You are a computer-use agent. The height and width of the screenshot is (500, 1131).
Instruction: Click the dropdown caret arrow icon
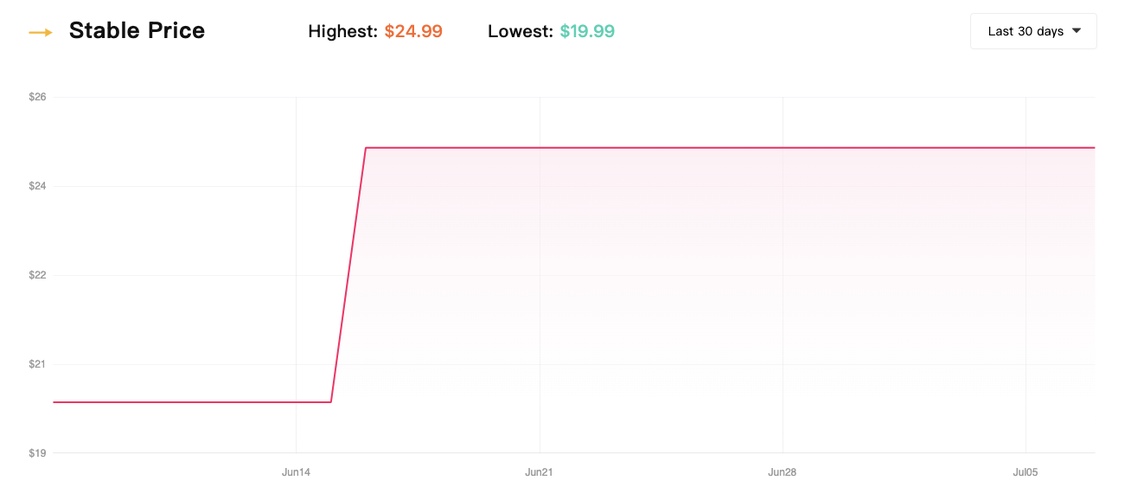(x=1077, y=31)
